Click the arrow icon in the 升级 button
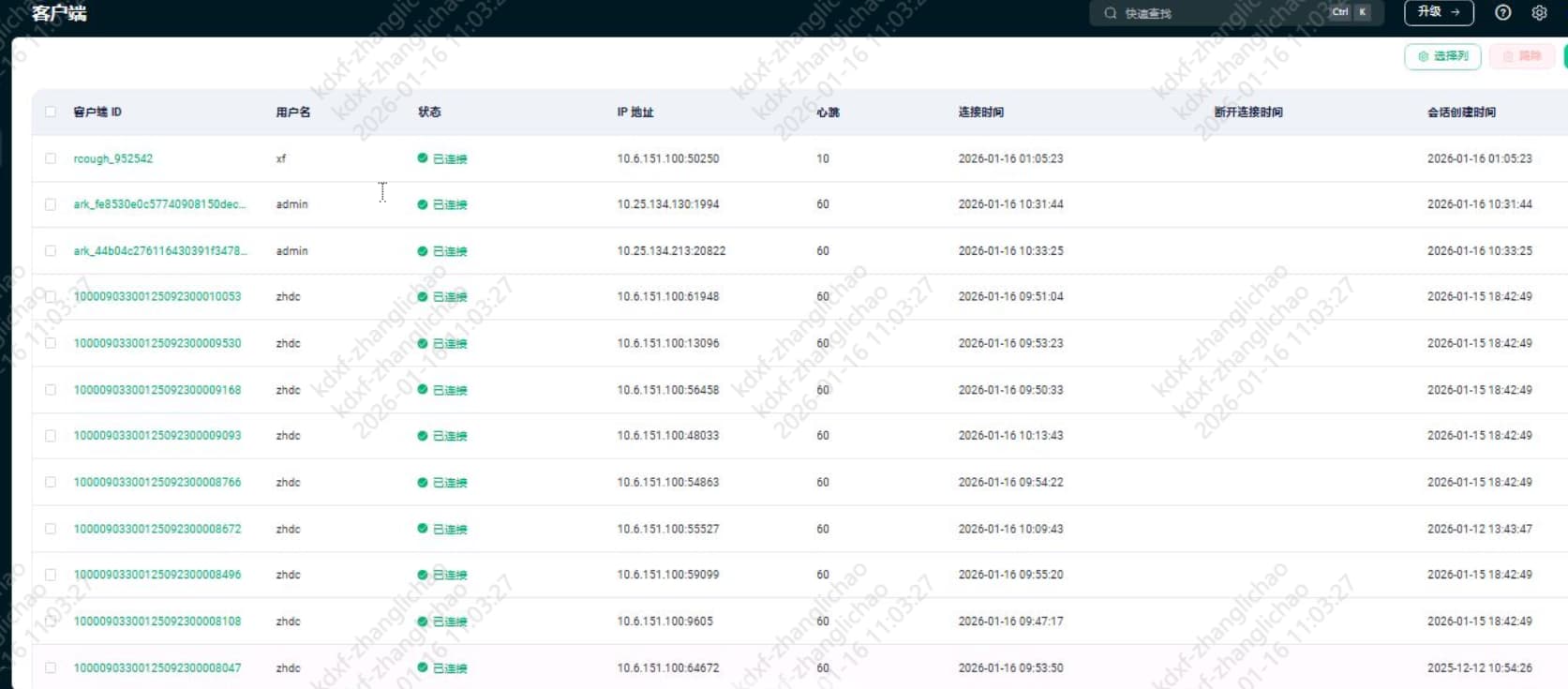 (x=1456, y=12)
